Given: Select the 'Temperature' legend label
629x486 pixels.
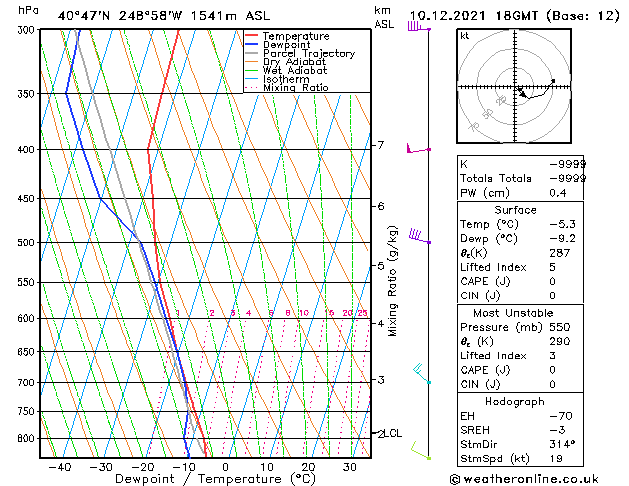Looking at the screenshot, I should point(296,36).
